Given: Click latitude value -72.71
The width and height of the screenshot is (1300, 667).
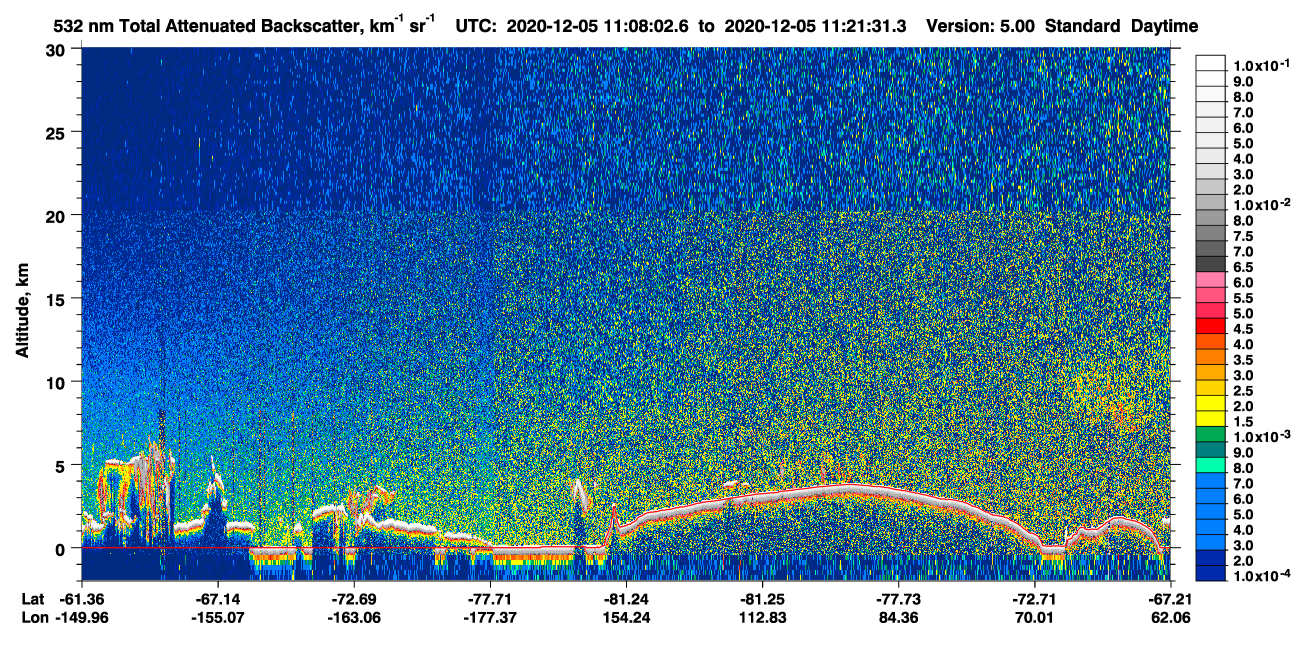Looking at the screenshot, I should (1036, 599).
